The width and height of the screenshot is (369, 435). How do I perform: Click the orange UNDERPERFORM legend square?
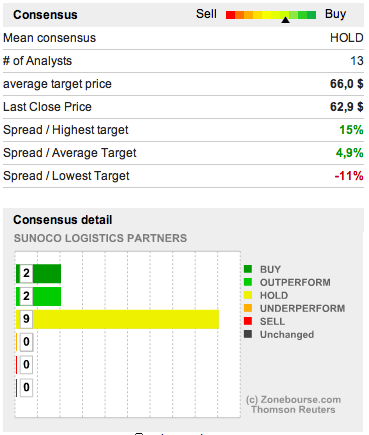pyautogui.click(x=248, y=308)
